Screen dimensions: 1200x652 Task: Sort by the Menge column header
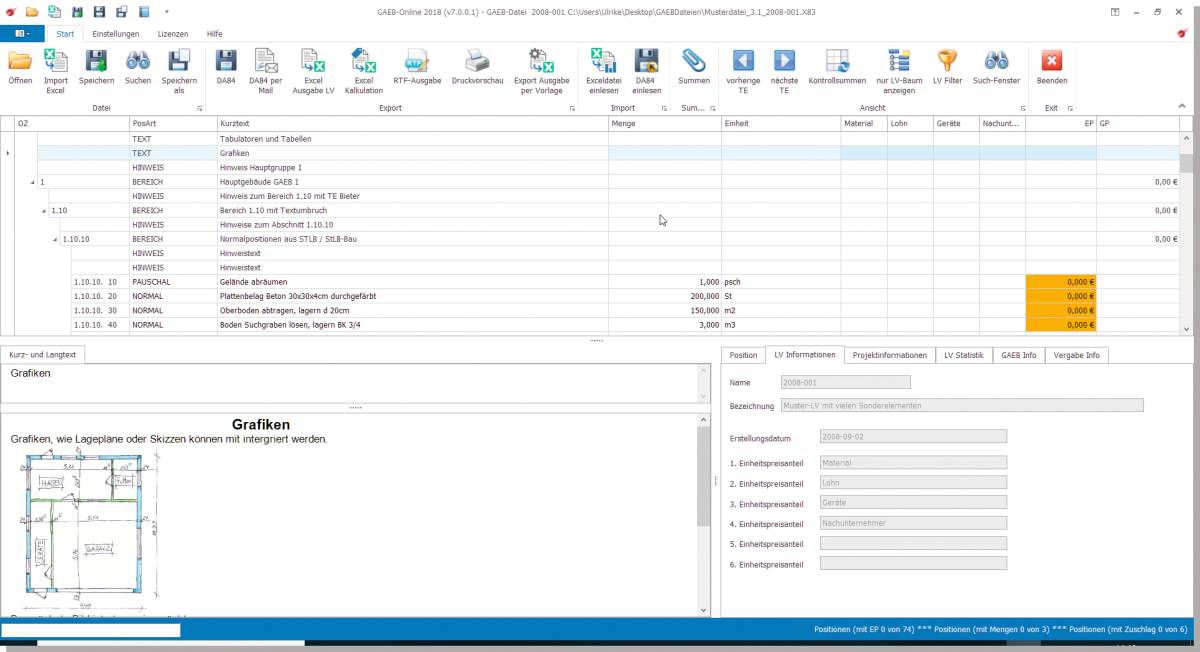pos(665,124)
